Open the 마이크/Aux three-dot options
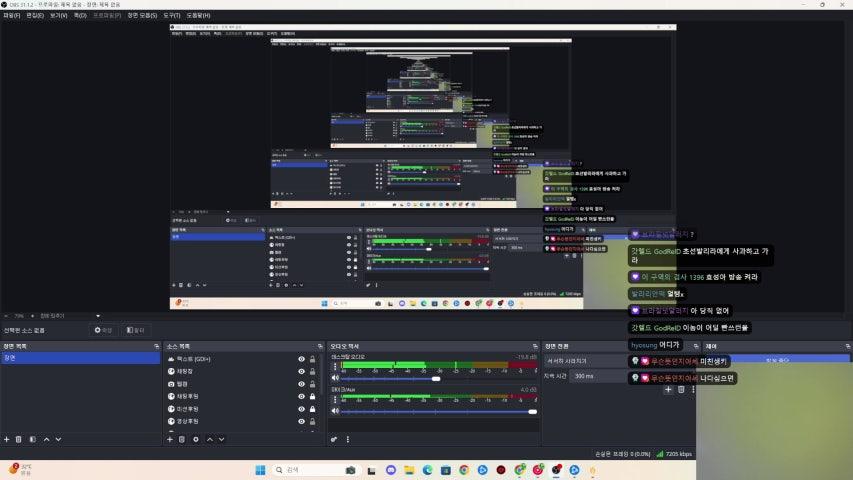 pos(335,399)
